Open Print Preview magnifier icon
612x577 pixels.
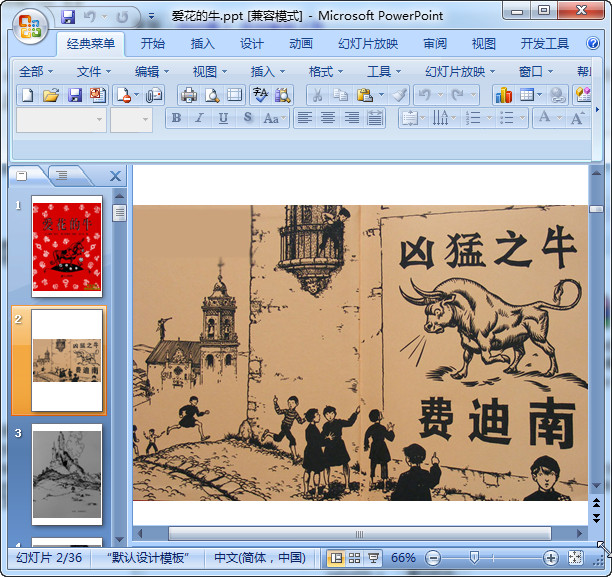tap(212, 95)
